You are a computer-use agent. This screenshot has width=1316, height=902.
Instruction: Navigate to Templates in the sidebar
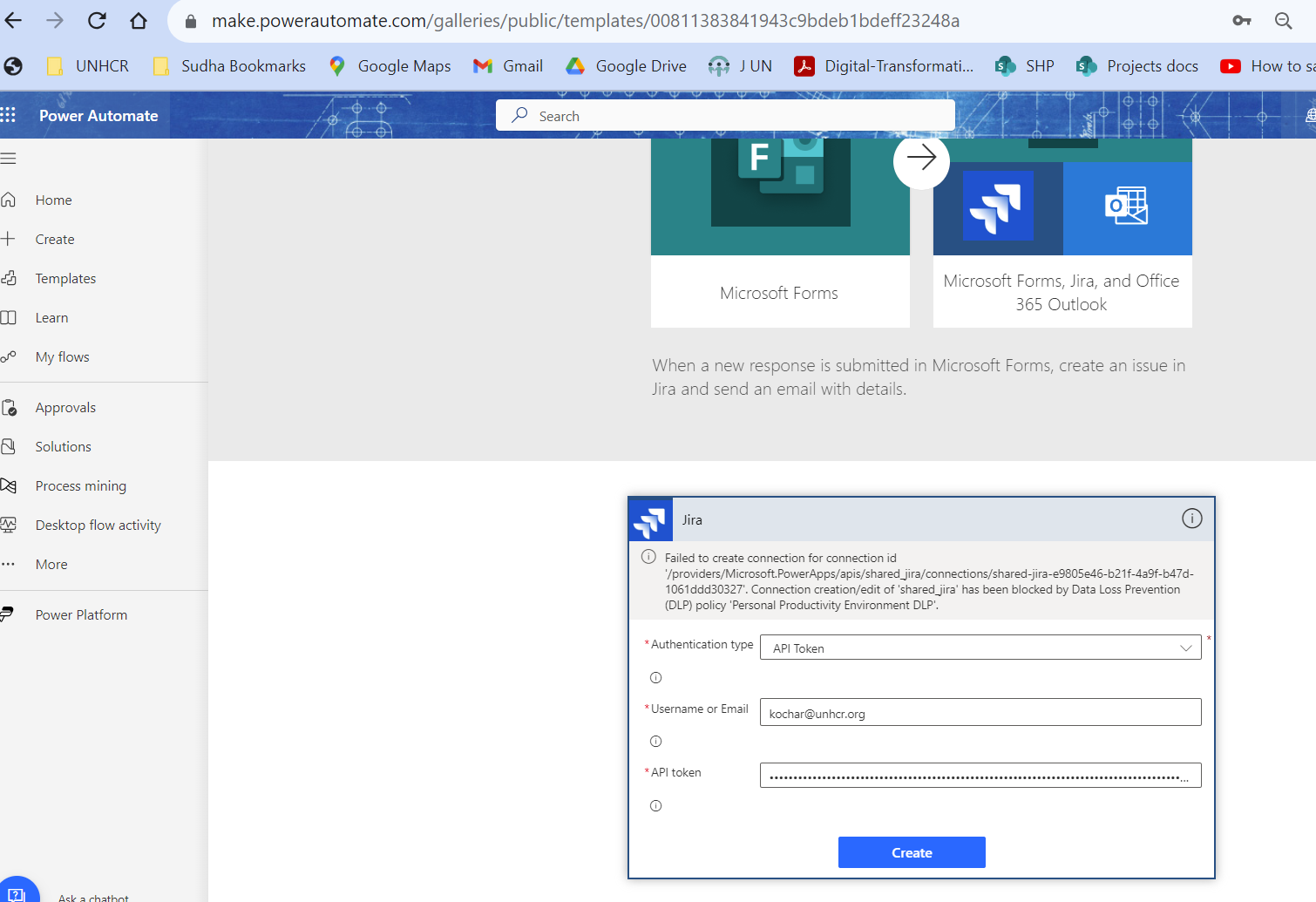(x=65, y=278)
